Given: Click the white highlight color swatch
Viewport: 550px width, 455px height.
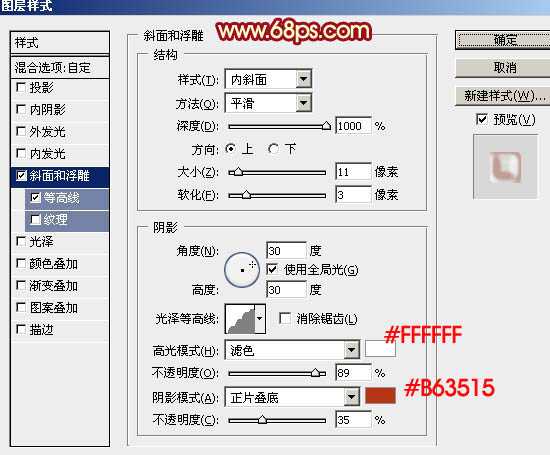Looking at the screenshot, I should click(381, 349).
